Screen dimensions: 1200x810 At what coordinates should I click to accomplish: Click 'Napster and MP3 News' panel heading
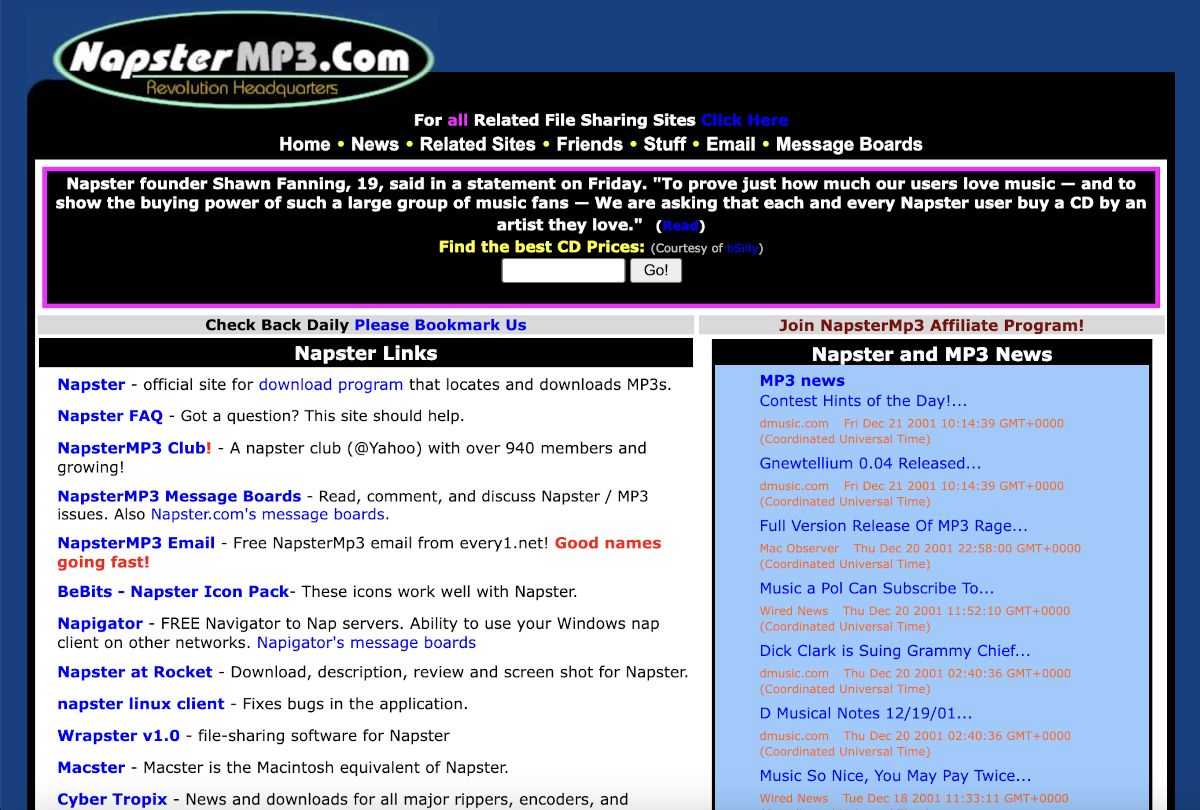932,354
